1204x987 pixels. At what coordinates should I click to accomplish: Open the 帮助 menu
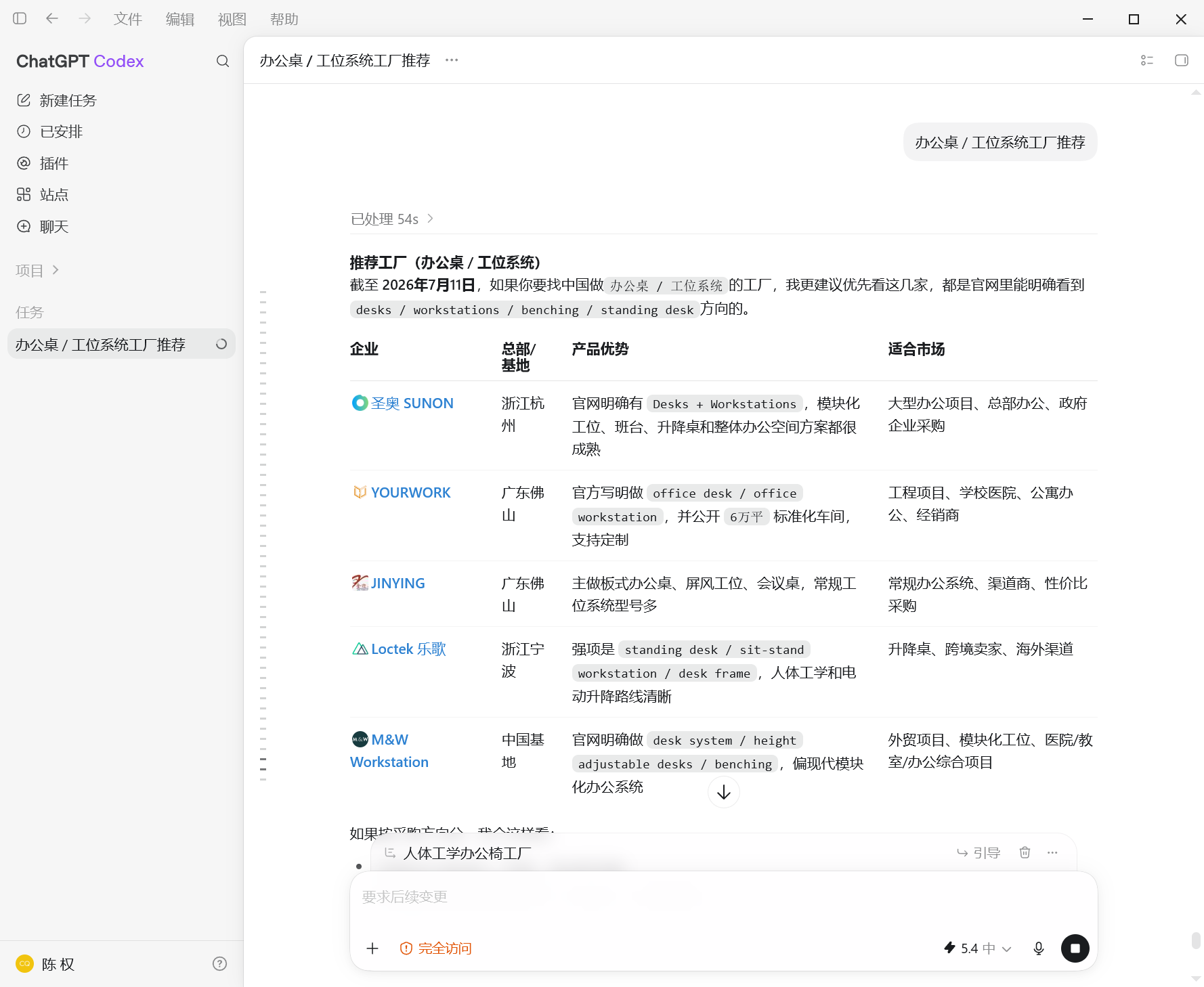(x=284, y=19)
